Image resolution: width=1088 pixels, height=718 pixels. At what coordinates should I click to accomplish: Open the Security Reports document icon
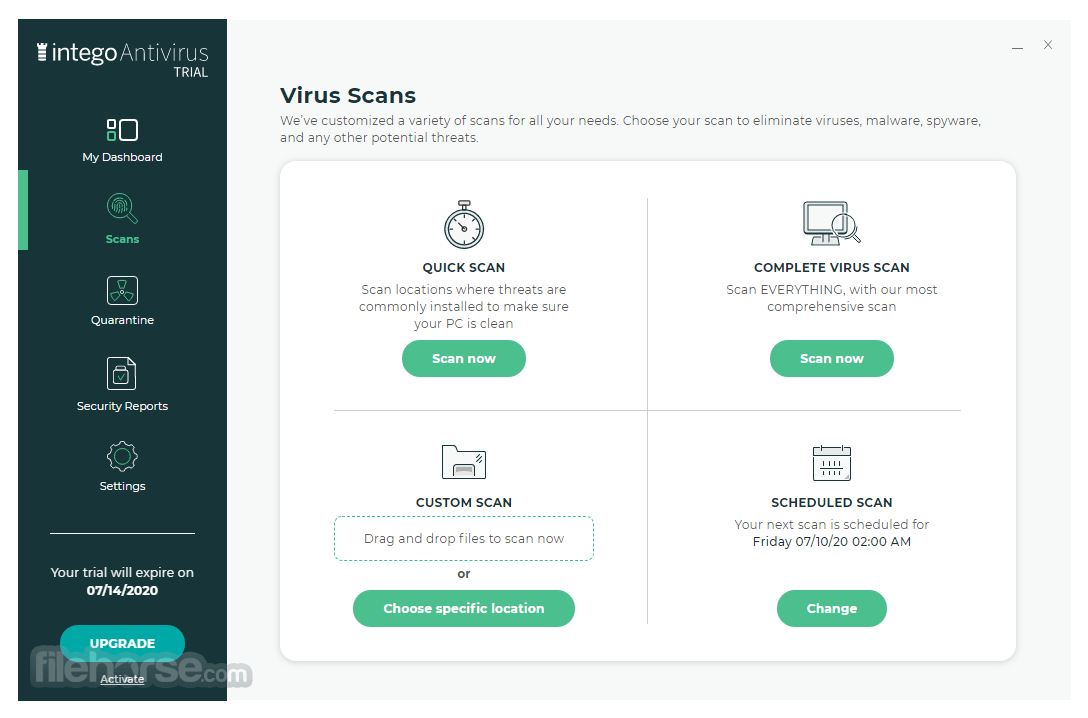(121, 373)
